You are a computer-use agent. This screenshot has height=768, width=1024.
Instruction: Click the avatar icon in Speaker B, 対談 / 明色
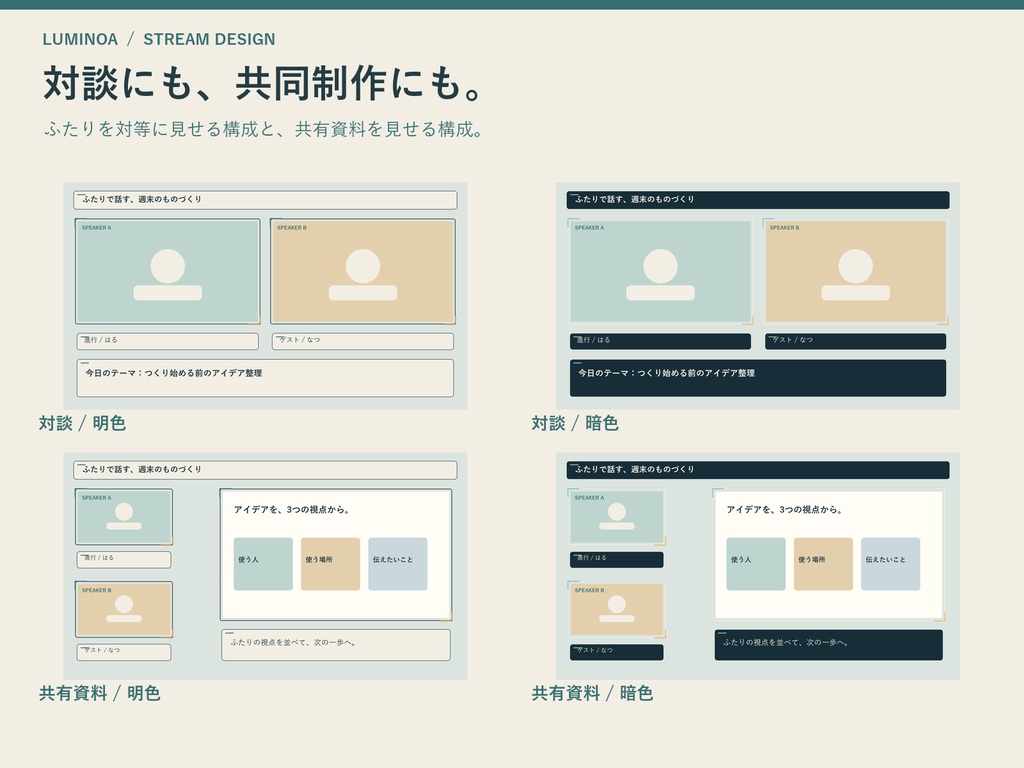pos(363,275)
